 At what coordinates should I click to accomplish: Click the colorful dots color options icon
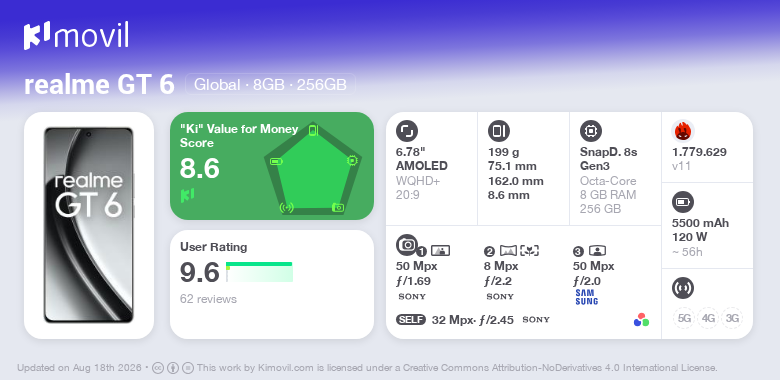pos(641,320)
